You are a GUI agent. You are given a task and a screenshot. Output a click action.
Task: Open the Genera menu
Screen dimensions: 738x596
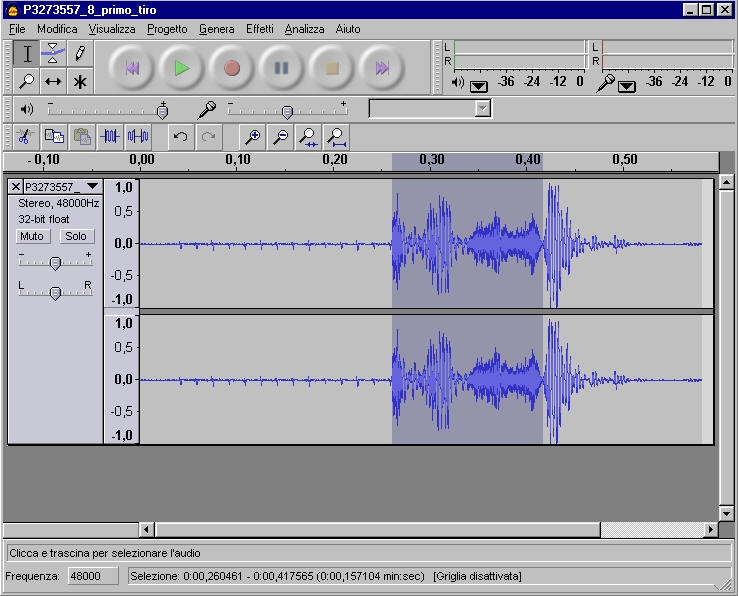(x=217, y=29)
